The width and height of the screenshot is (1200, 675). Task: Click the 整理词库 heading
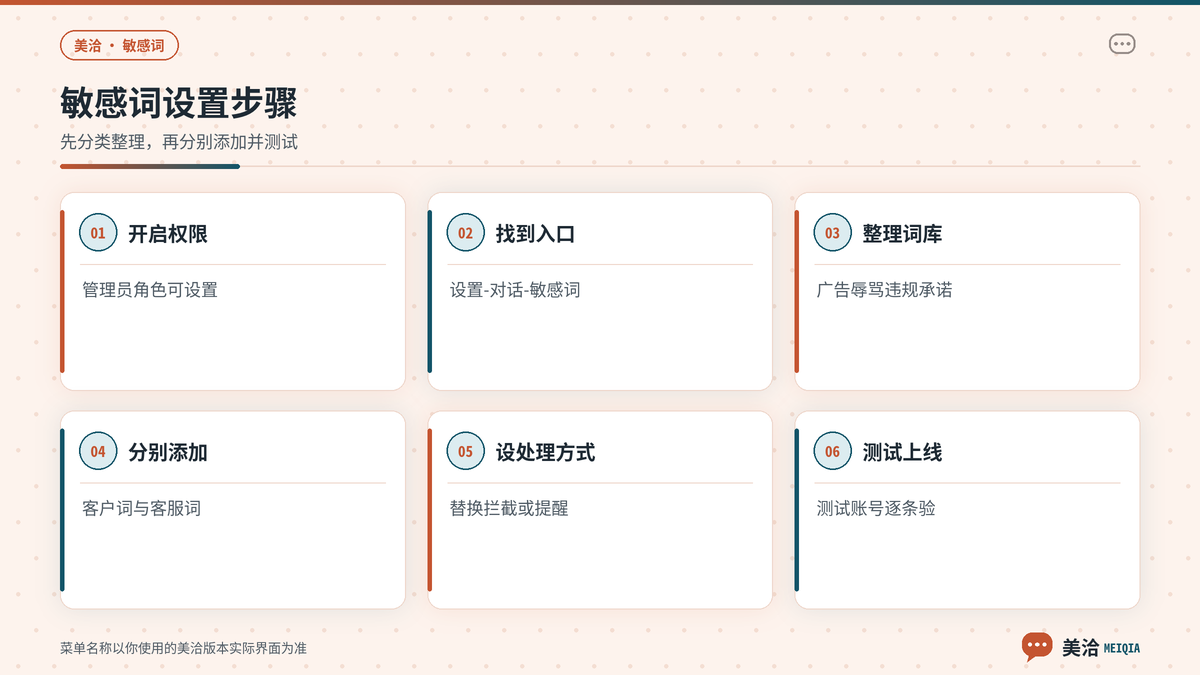[902, 234]
